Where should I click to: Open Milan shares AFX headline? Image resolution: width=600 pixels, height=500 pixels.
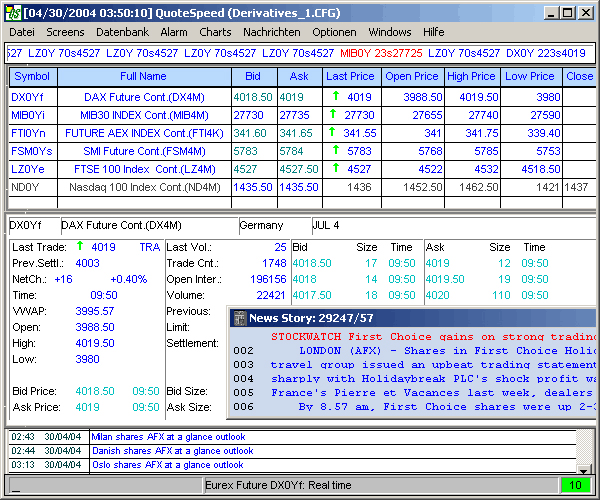click(x=167, y=437)
